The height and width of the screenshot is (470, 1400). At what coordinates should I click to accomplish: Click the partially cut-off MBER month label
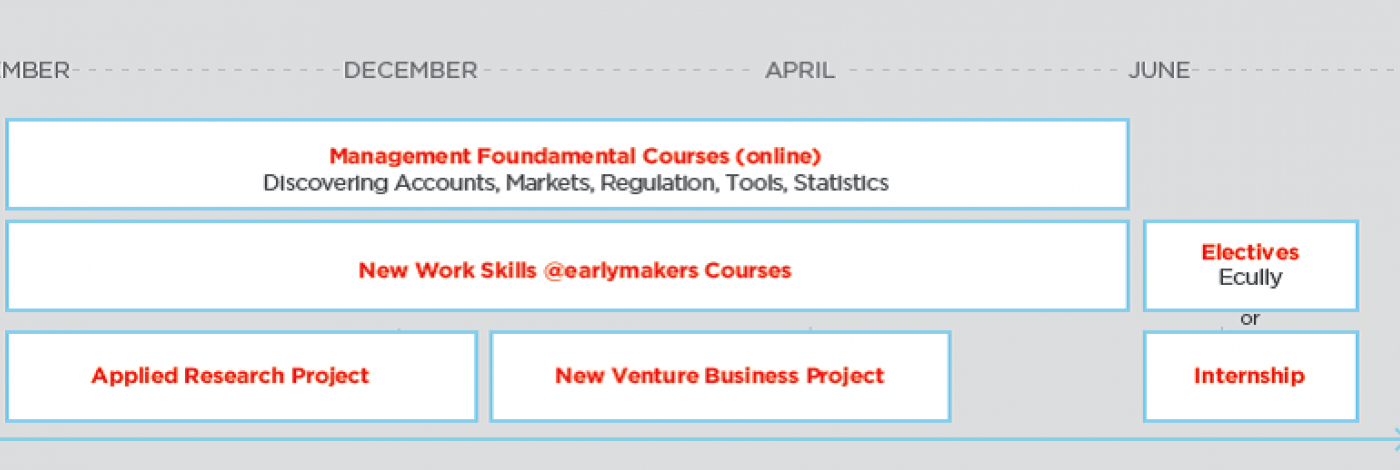point(34,70)
